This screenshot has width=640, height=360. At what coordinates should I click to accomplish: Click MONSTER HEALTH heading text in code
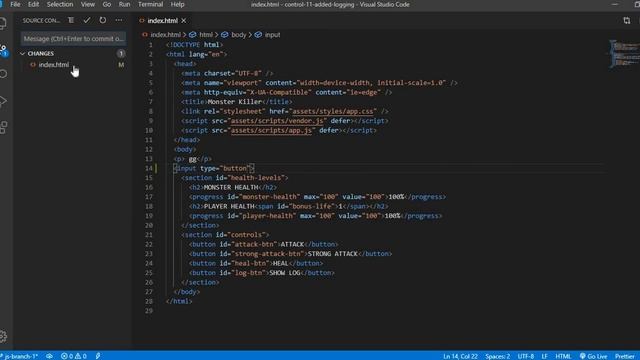pos(231,187)
